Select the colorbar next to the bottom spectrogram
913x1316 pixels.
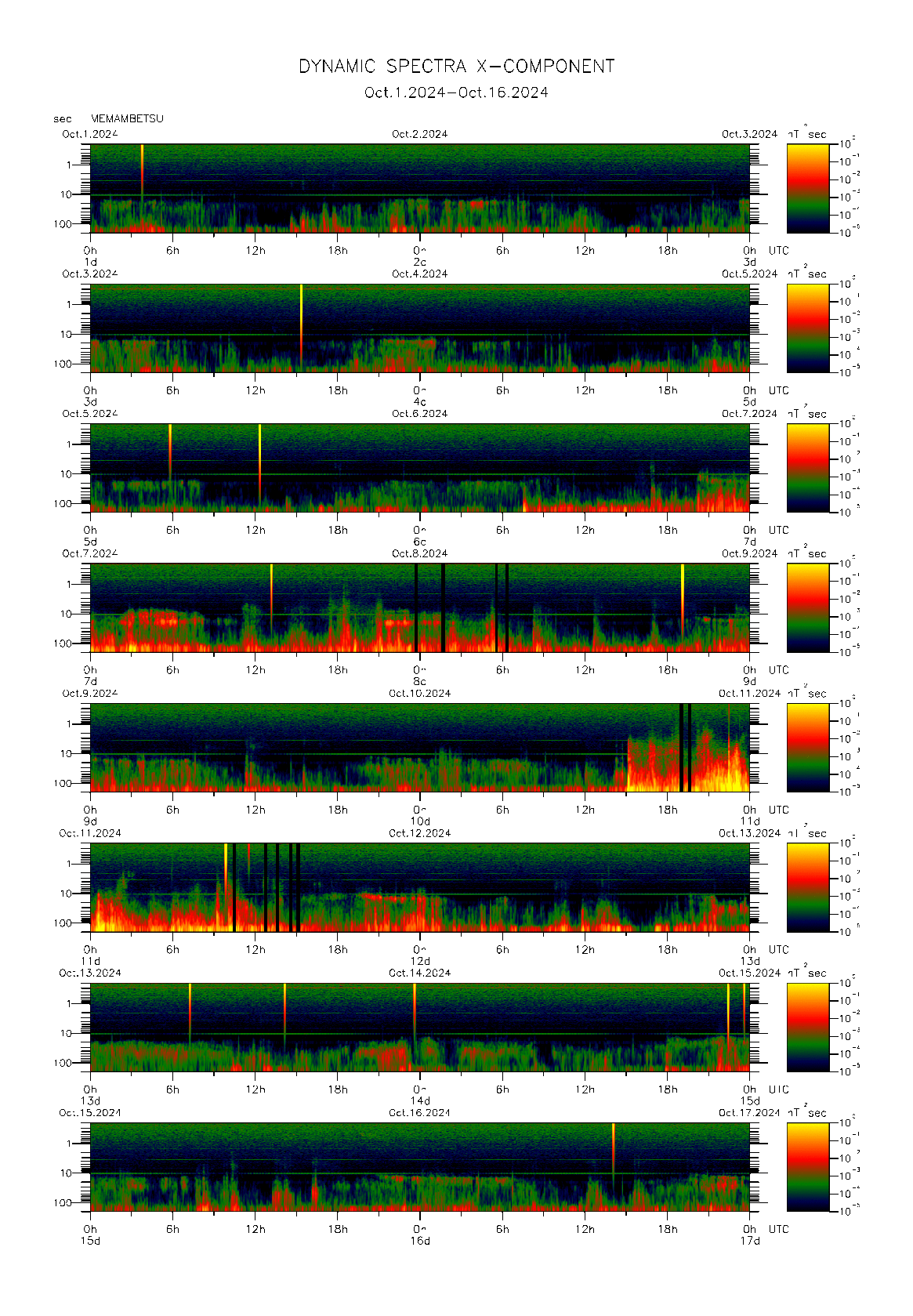point(807,1166)
